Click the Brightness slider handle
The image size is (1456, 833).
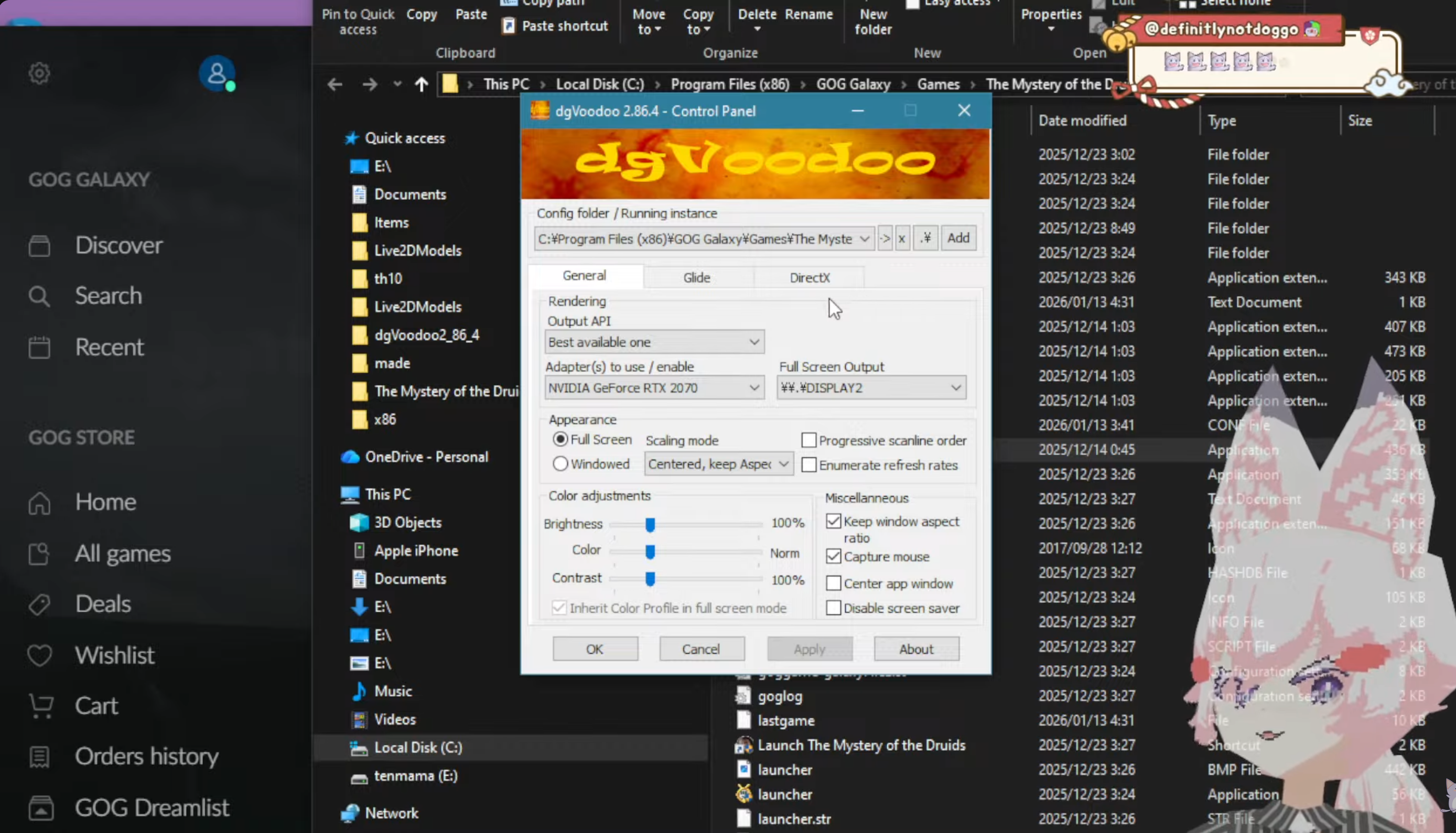(650, 525)
